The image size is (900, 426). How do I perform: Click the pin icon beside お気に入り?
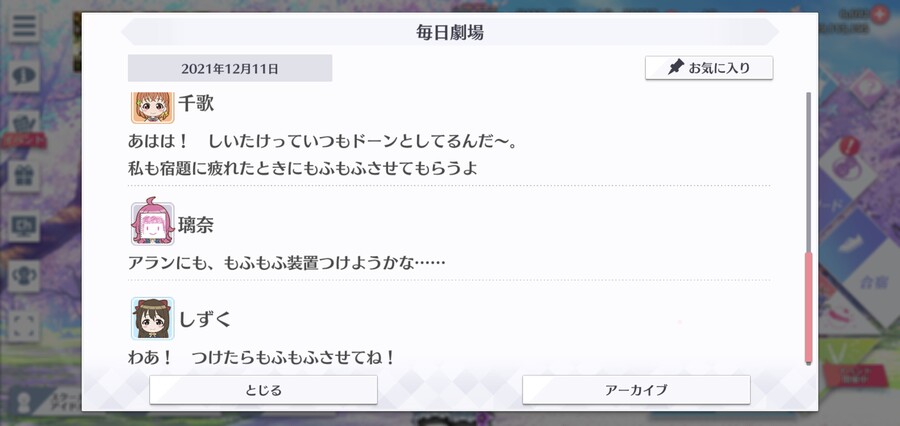click(x=676, y=68)
